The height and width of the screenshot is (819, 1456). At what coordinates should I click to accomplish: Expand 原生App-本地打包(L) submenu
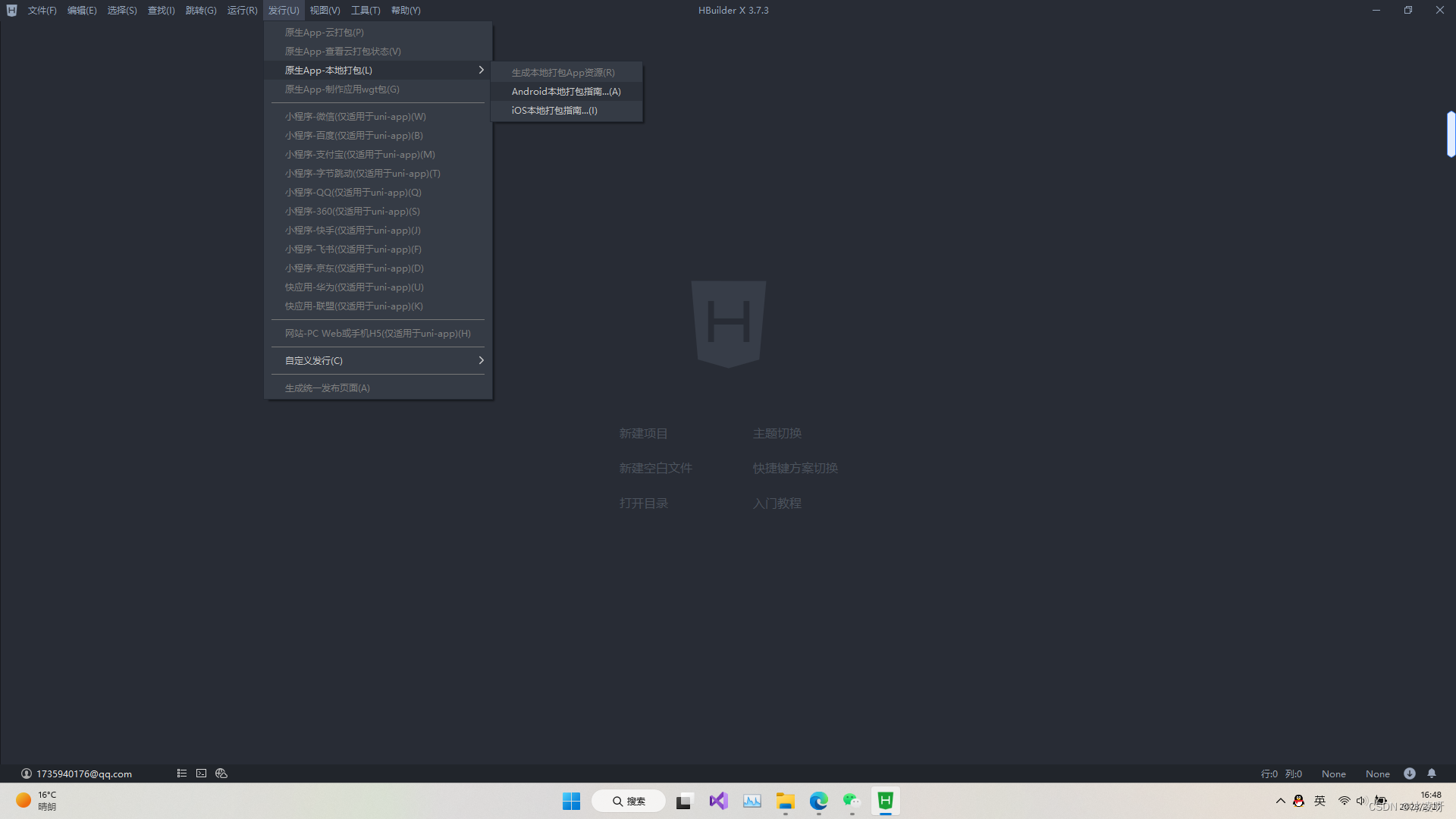click(378, 71)
